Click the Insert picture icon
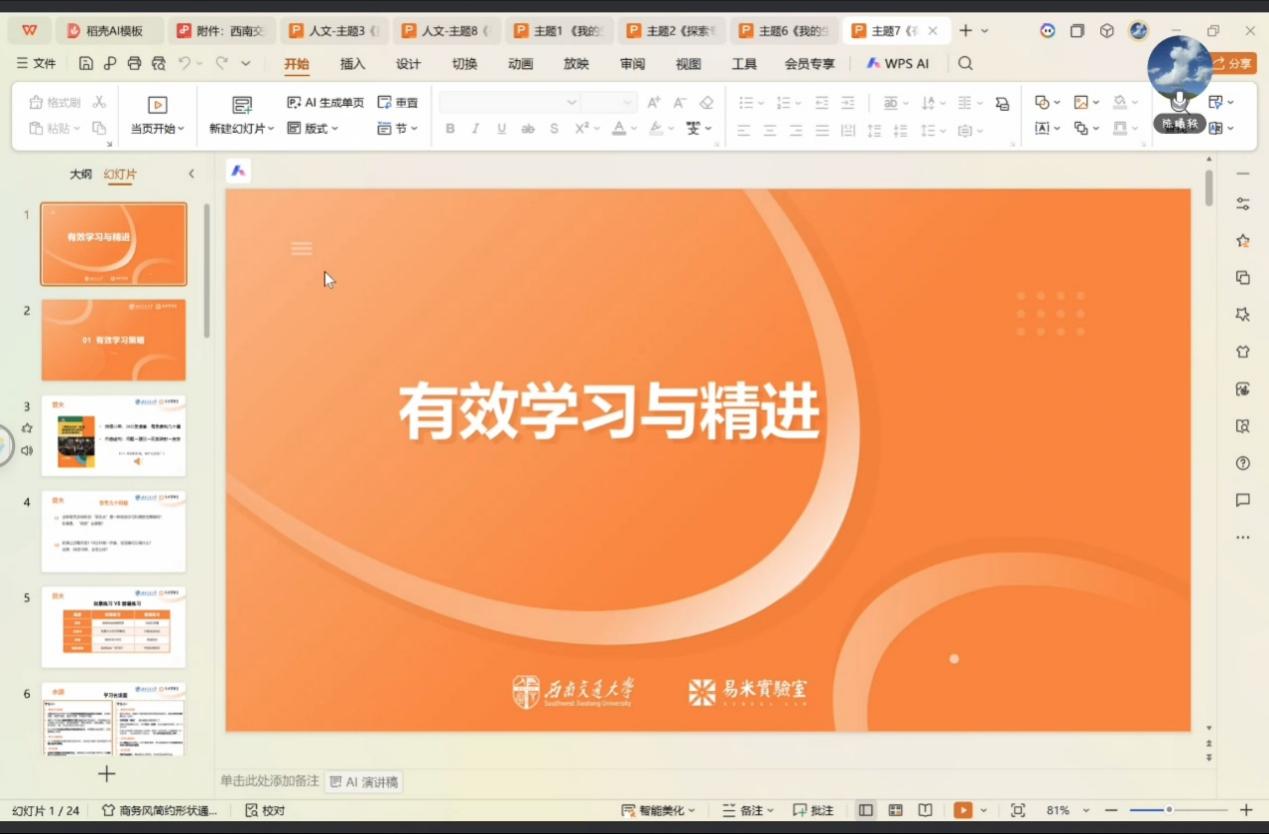This screenshot has width=1269, height=834. 1081,102
